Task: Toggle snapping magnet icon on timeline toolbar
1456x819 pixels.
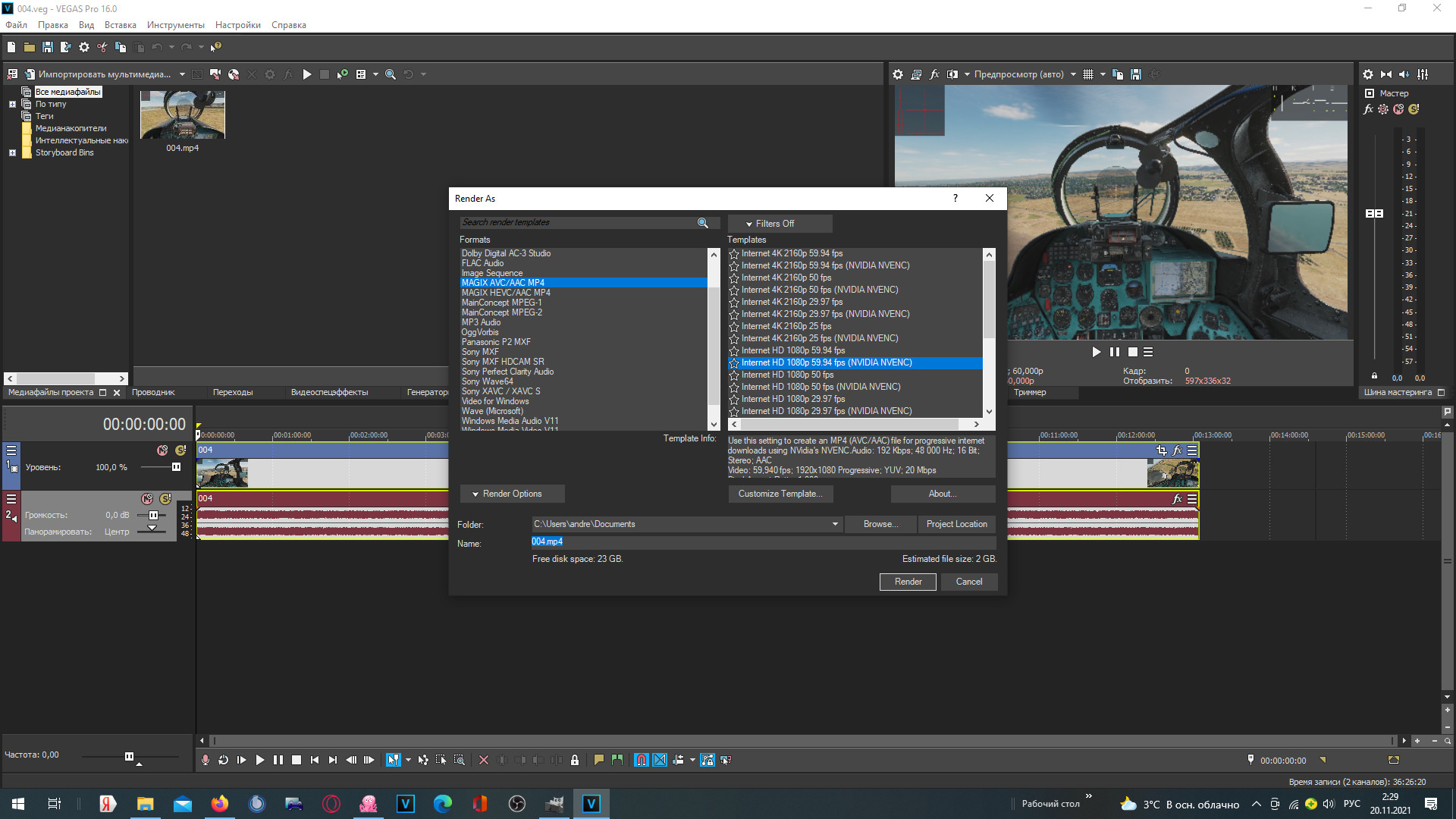Action: coord(642,760)
